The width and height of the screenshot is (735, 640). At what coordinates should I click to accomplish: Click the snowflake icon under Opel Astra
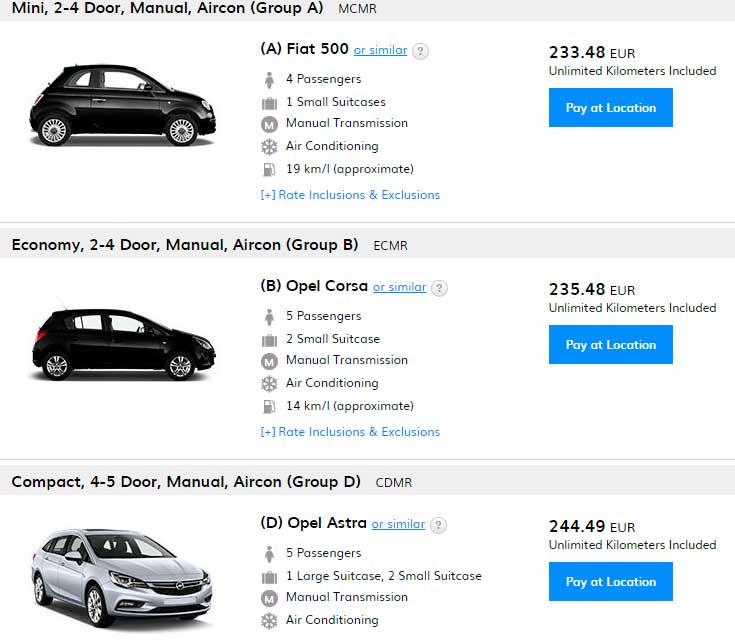pyautogui.click(x=269, y=621)
